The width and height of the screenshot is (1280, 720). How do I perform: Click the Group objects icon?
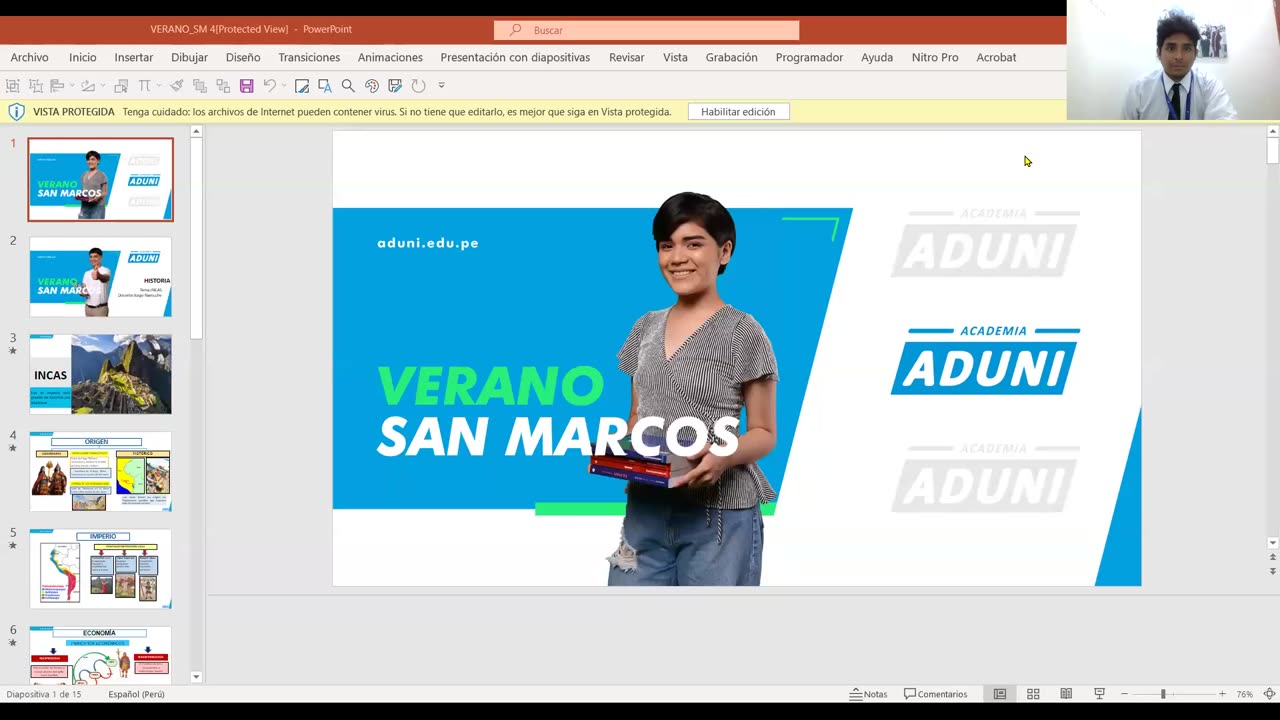pyautogui.click(x=13, y=86)
